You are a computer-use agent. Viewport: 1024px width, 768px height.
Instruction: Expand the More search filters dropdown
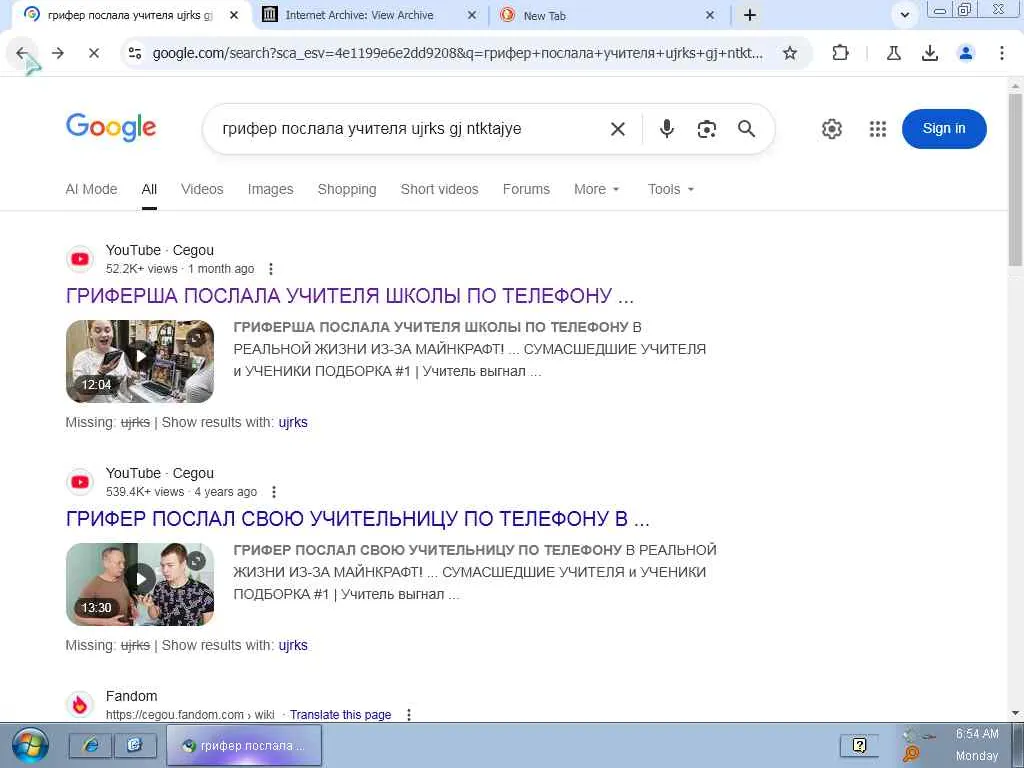click(x=596, y=189)
